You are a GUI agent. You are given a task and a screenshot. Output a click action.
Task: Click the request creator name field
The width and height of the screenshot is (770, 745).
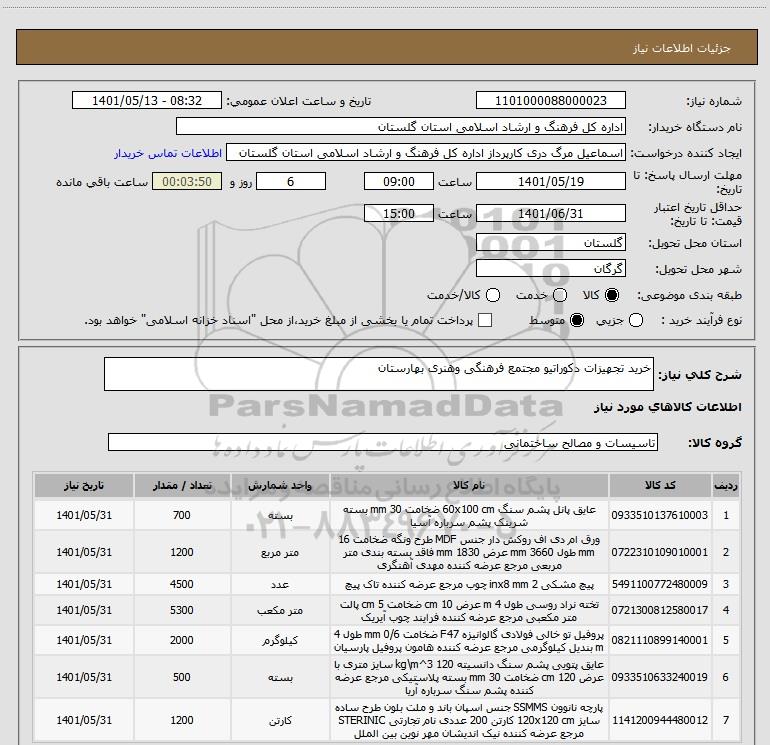tap(426, 153)
